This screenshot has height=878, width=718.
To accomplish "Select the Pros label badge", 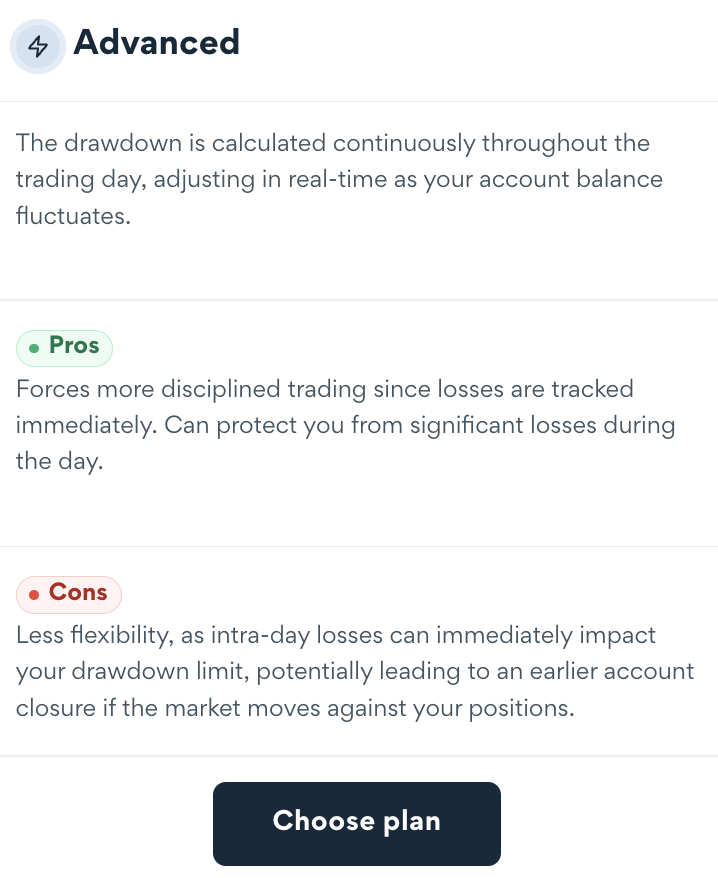I will (65, 347).
